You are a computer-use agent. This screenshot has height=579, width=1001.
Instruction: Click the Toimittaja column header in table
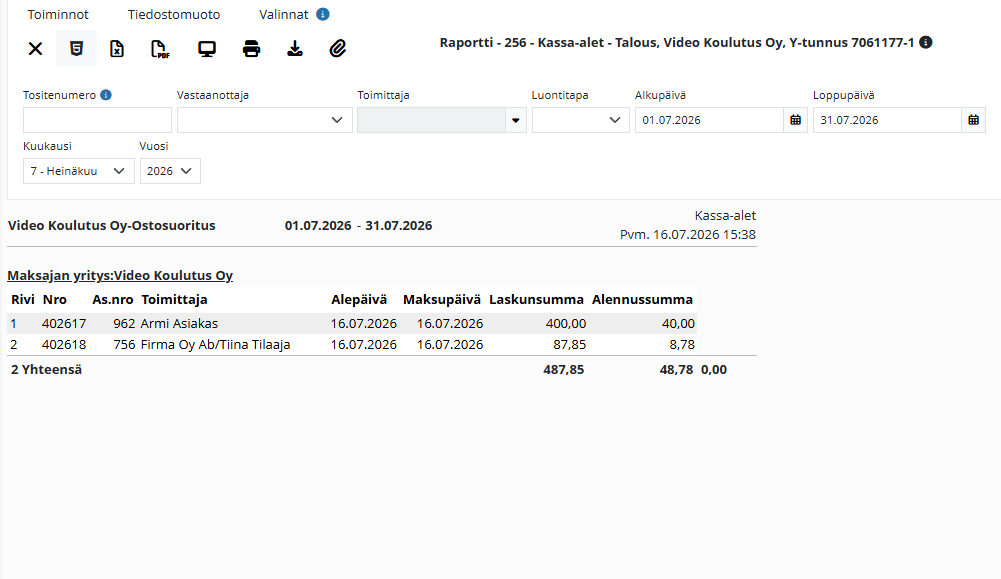174,299
